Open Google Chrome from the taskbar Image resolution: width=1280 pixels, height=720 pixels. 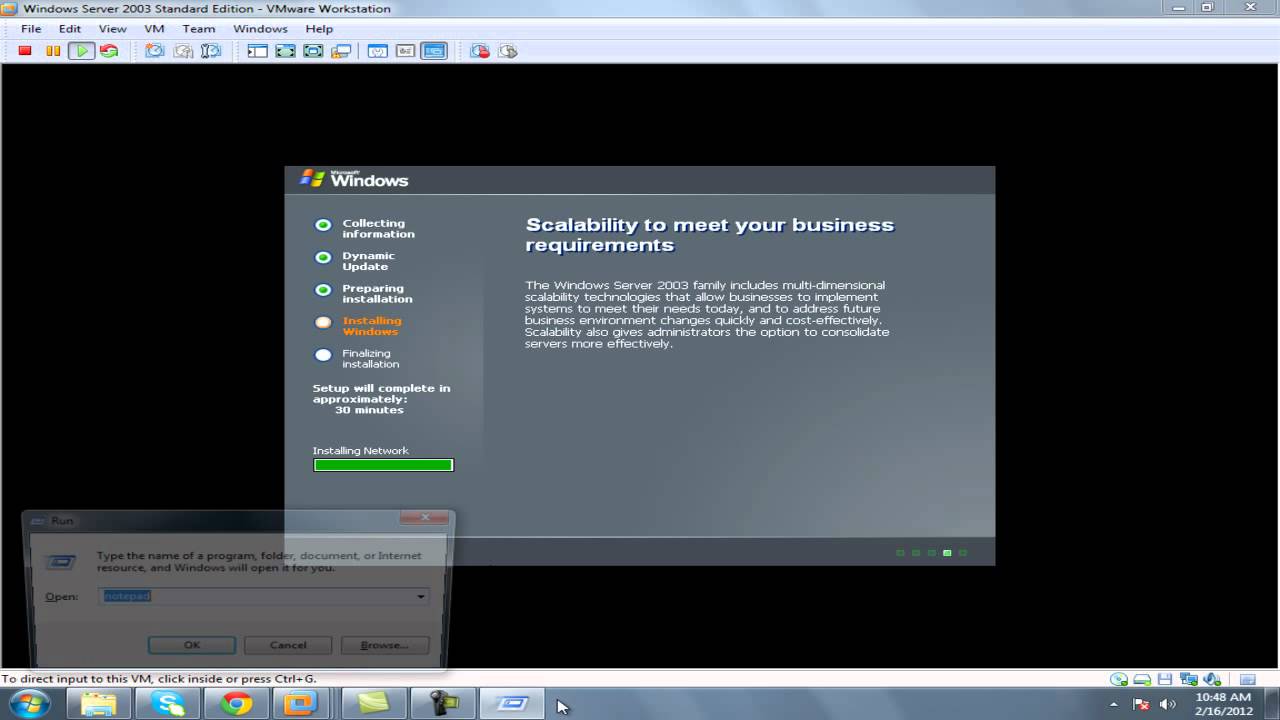coord(236,704)
